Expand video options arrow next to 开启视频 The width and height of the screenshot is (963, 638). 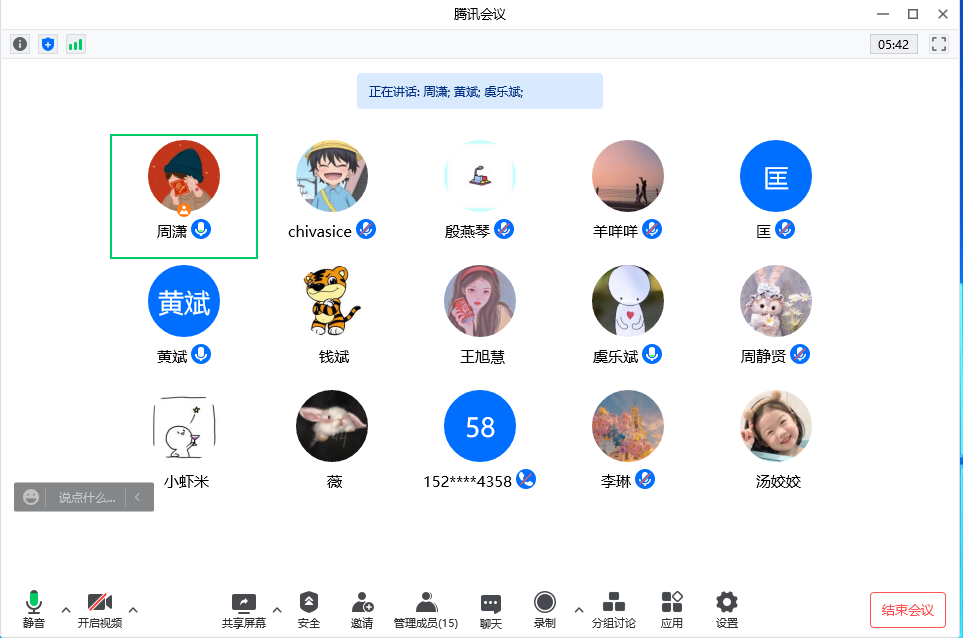pos(133,610)
